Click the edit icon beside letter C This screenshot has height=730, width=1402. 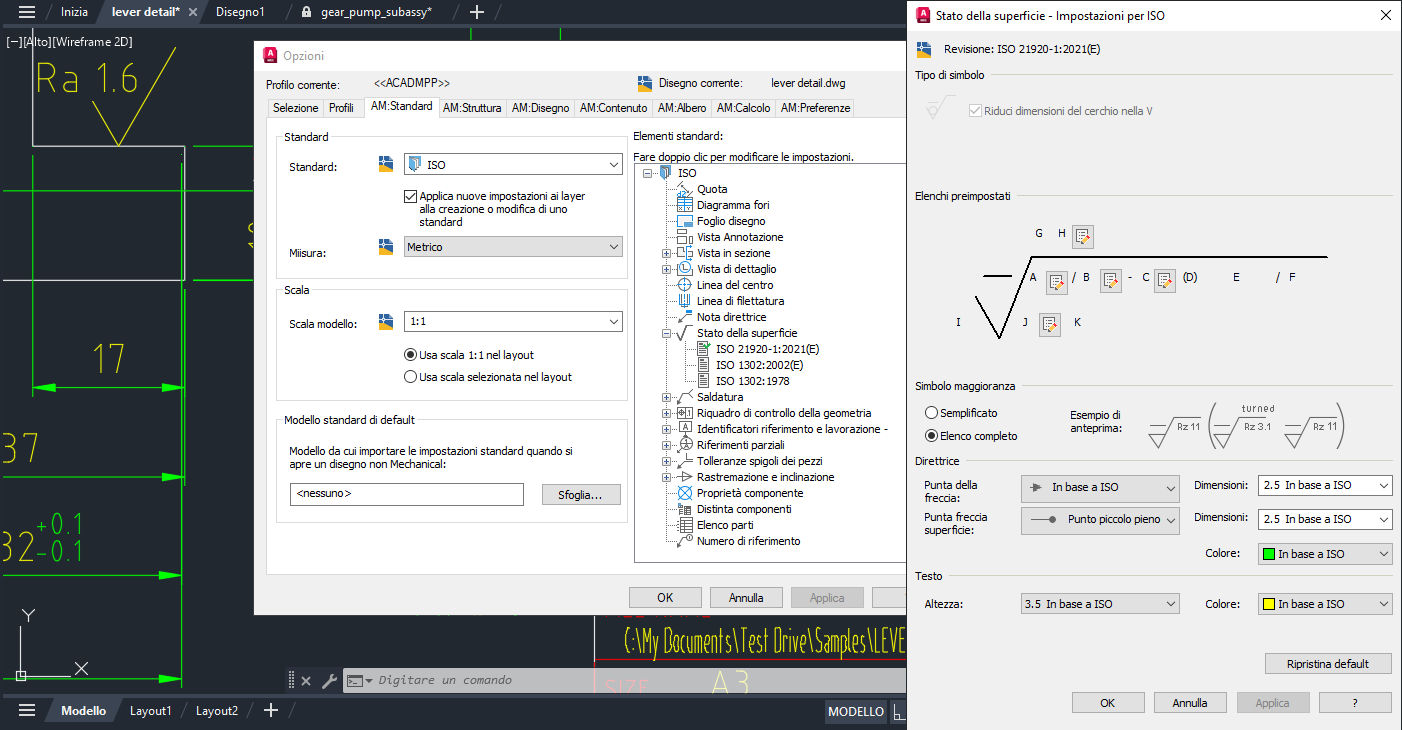point(1164,281)
